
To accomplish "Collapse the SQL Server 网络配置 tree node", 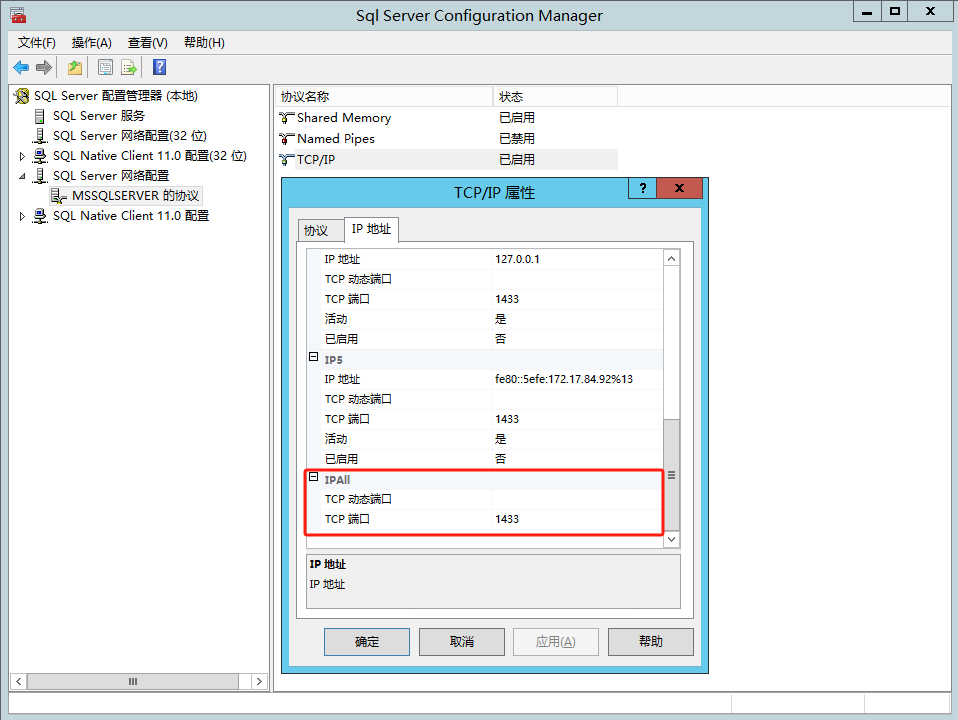I will click(x=22, y=176).
